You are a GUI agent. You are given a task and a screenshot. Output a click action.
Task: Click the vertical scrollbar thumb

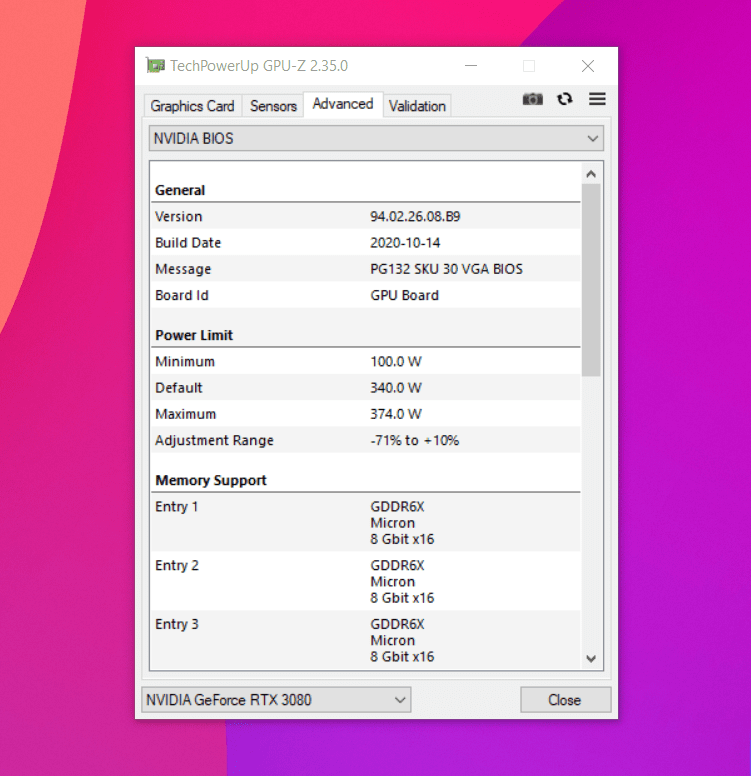(591, 280)
